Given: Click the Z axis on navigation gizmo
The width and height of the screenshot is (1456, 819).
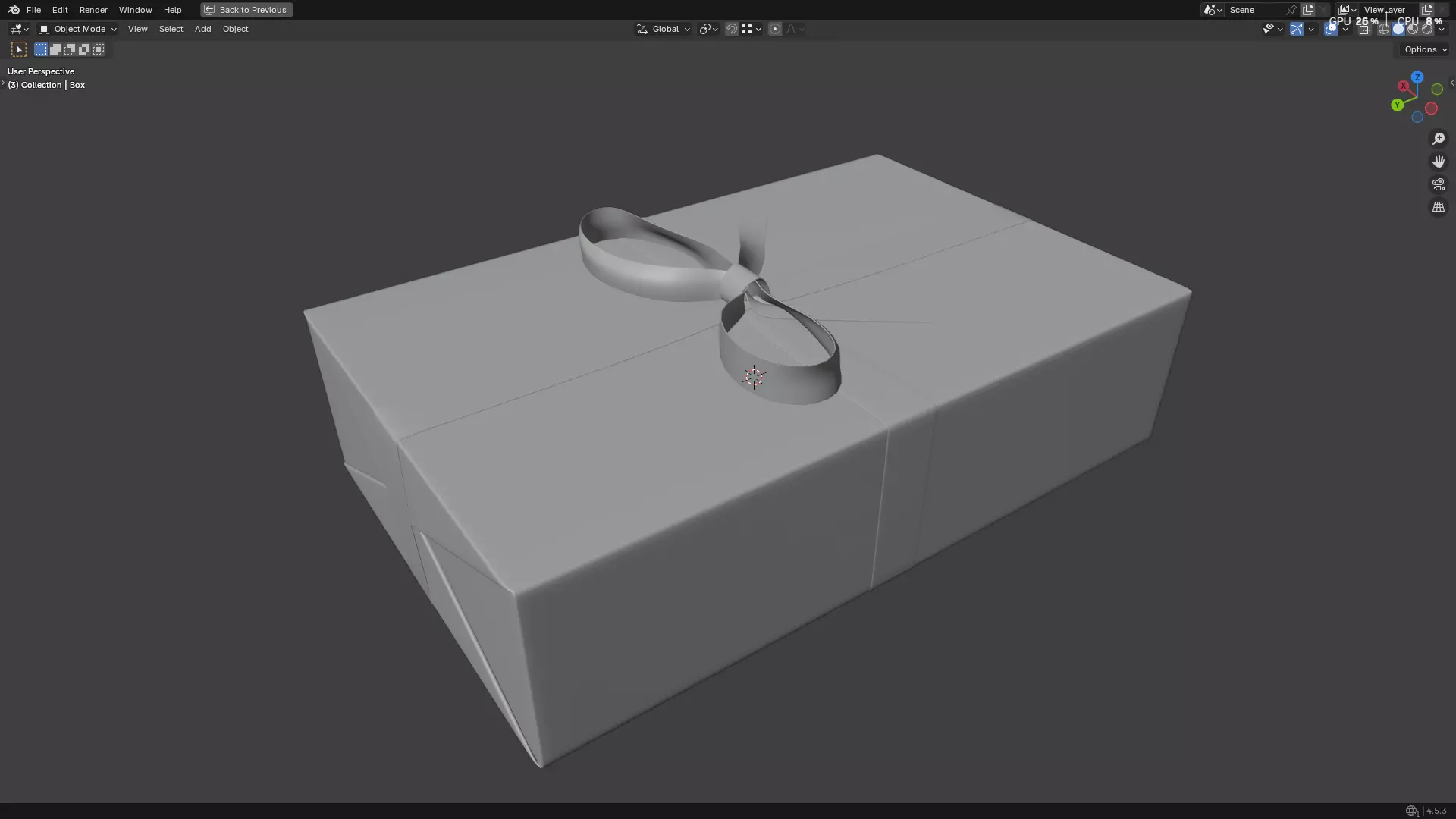Looking at the screenshot, I should [x=1417, y=77].
